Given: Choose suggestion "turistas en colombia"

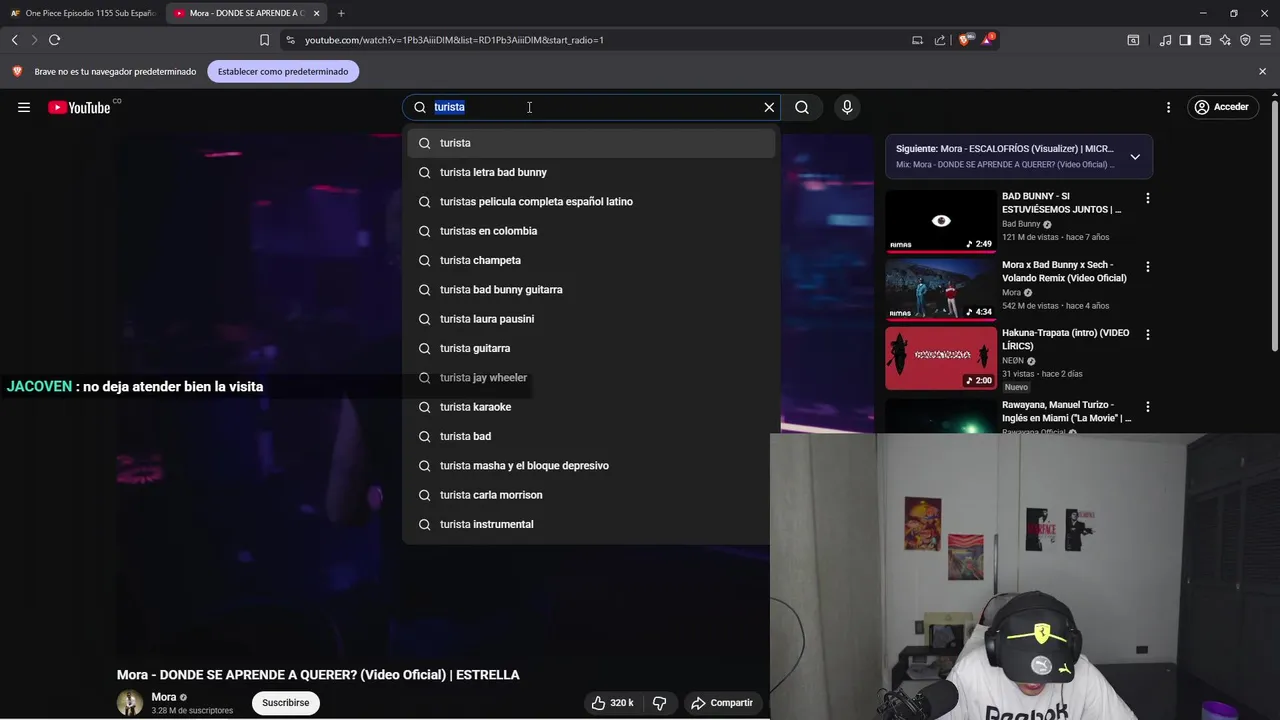Looking at the screenshot, I should [x=591, y=231].
